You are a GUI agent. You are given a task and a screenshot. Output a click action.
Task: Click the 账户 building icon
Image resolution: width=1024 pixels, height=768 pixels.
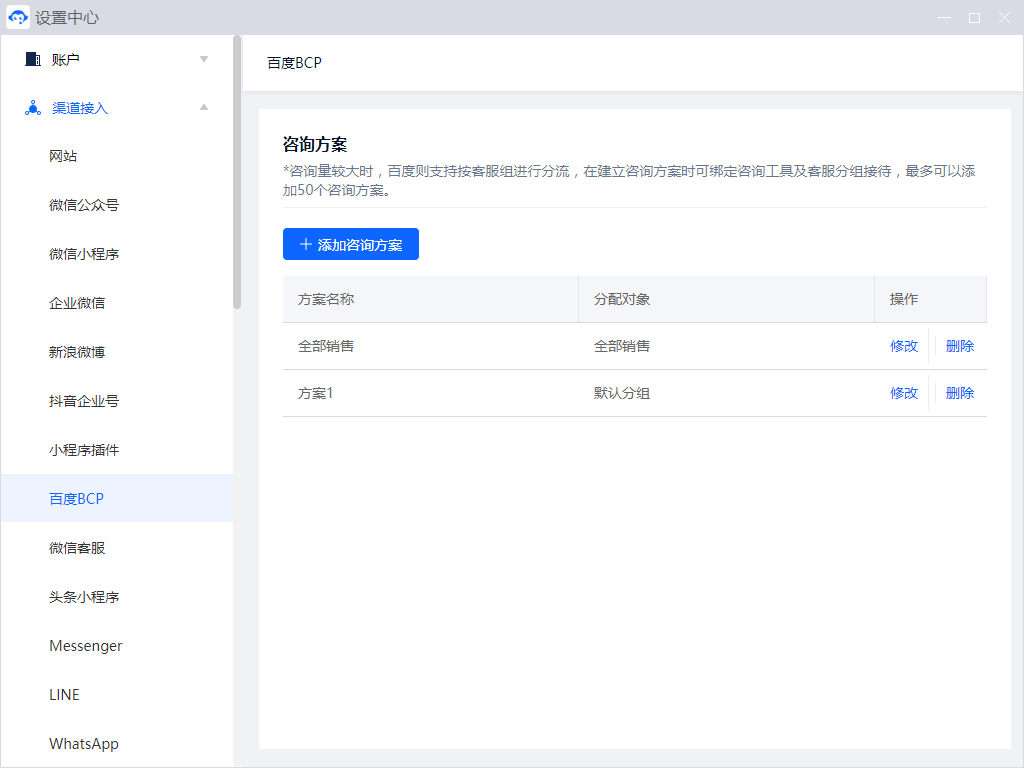(x=33, y=59)
